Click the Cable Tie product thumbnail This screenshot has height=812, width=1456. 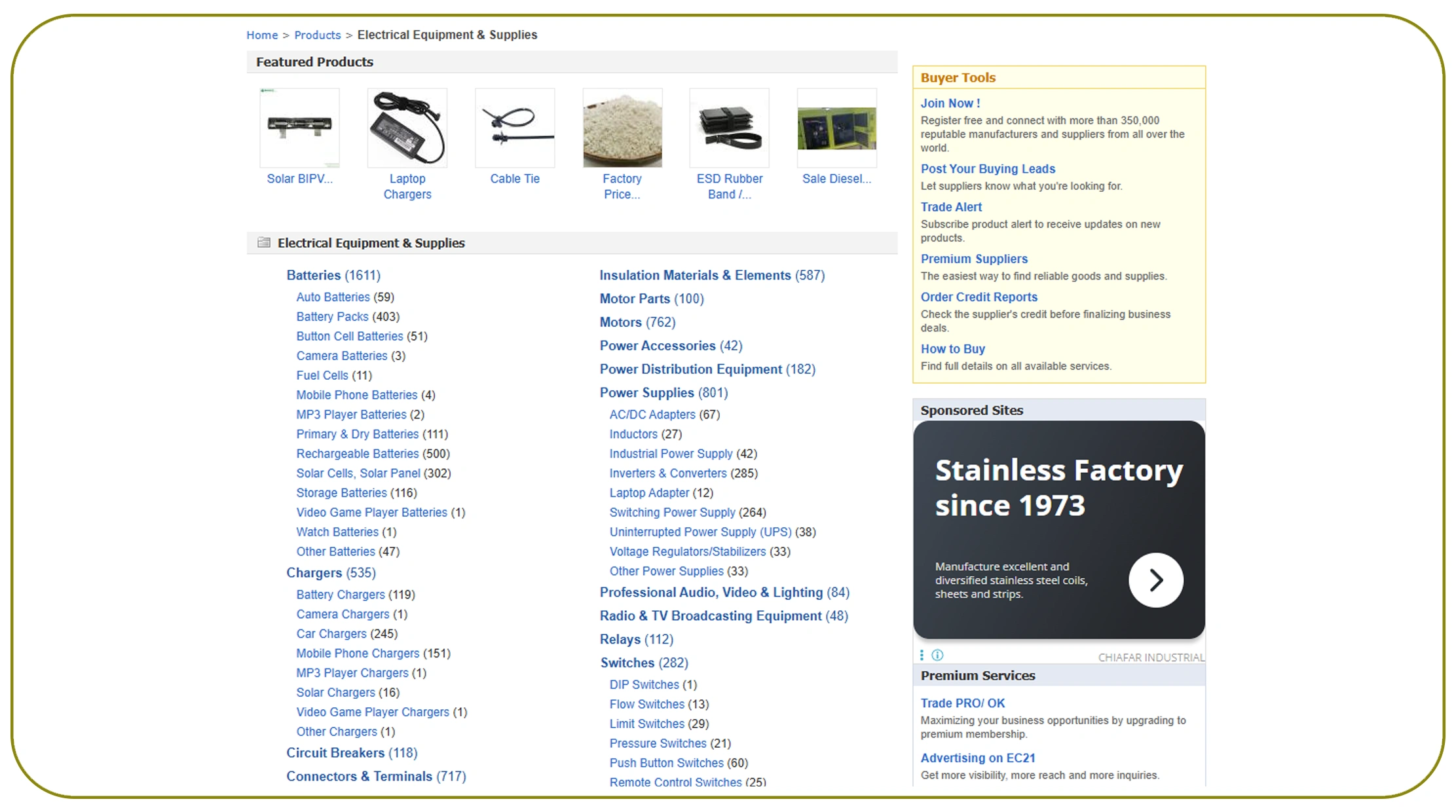[x=515, y=128]
